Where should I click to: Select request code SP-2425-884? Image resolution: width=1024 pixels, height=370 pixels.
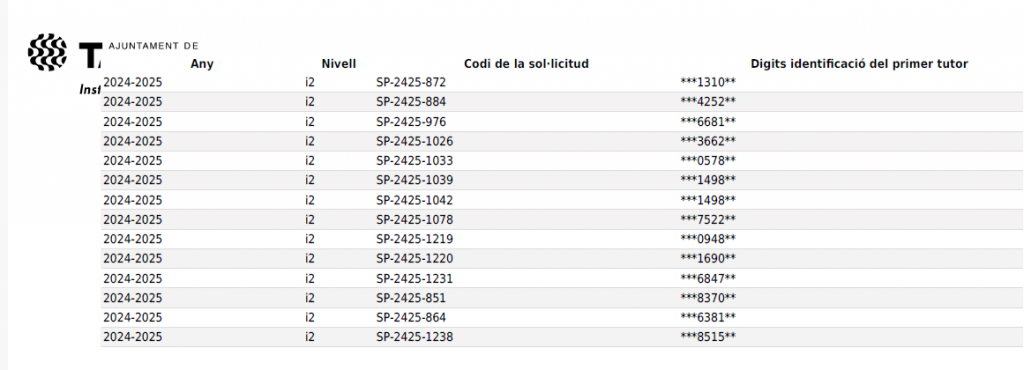410,102
